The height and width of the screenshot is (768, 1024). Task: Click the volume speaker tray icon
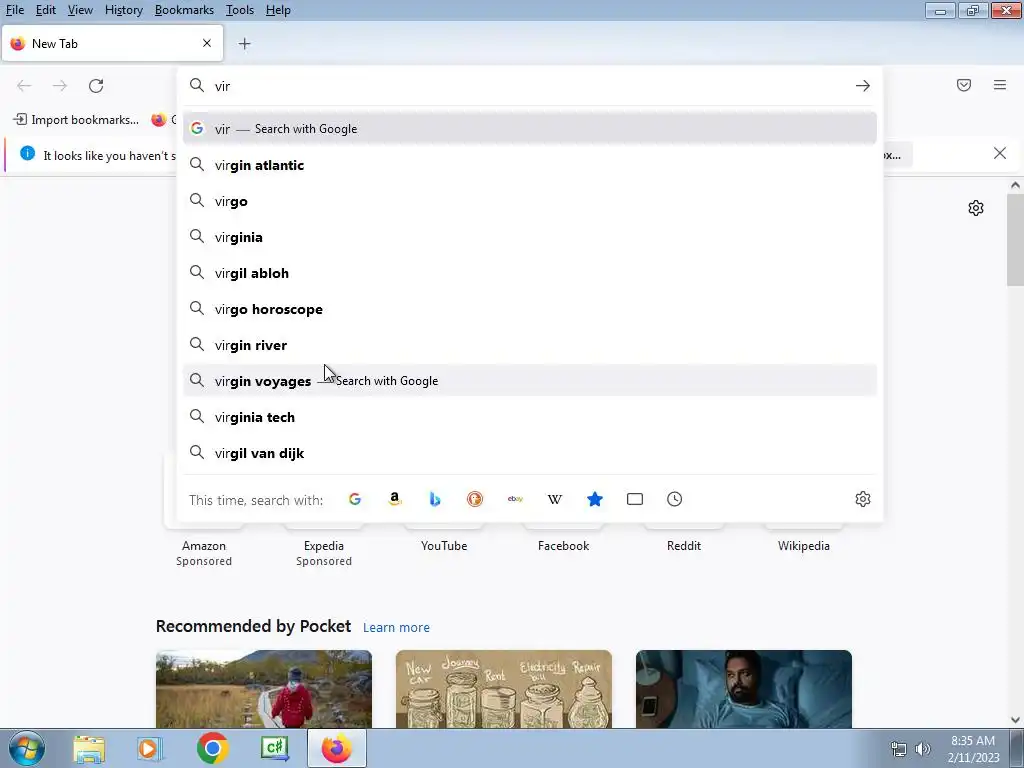point(923,749)
